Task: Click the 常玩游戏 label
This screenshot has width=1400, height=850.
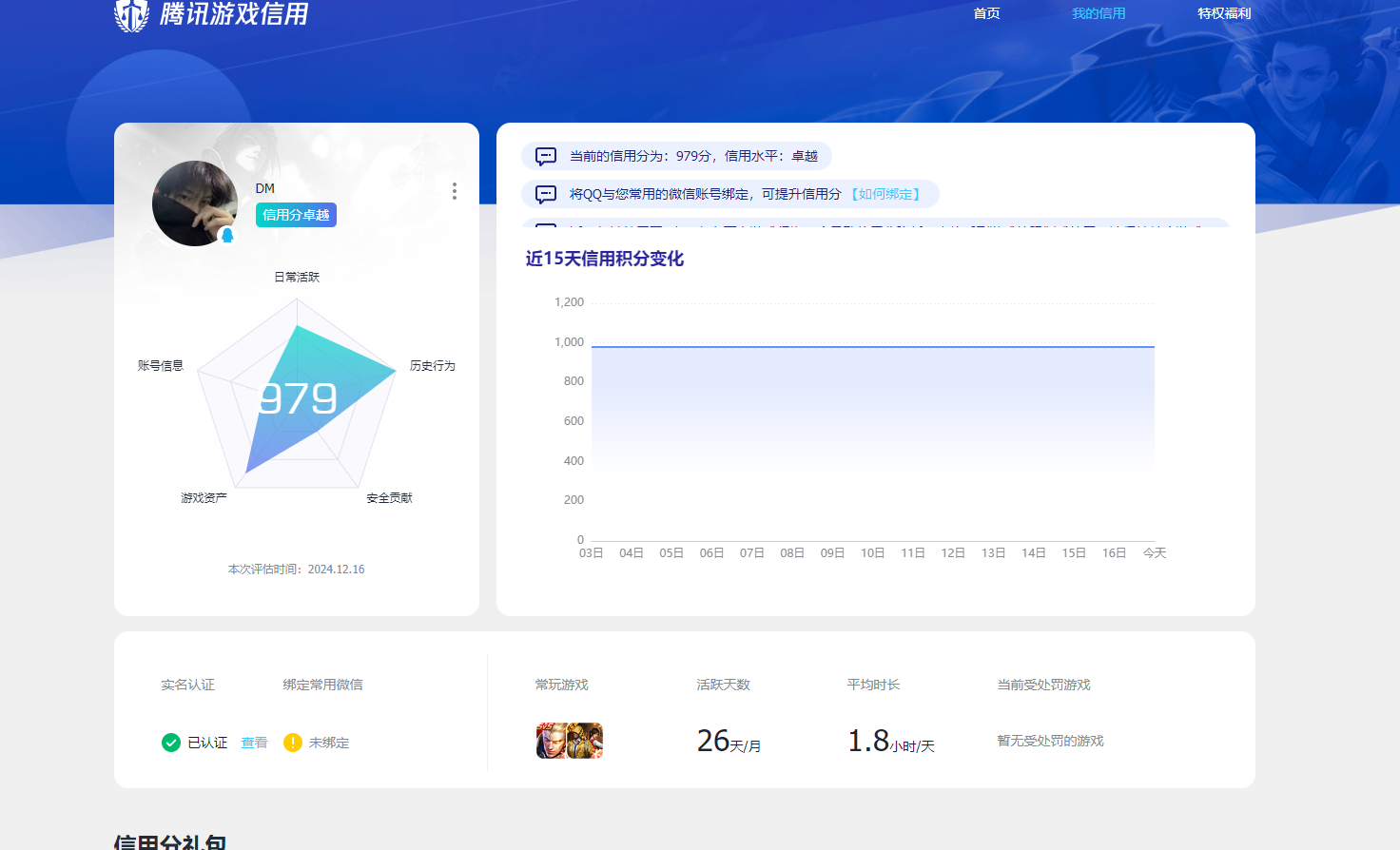Action: [x=562, y=685]
